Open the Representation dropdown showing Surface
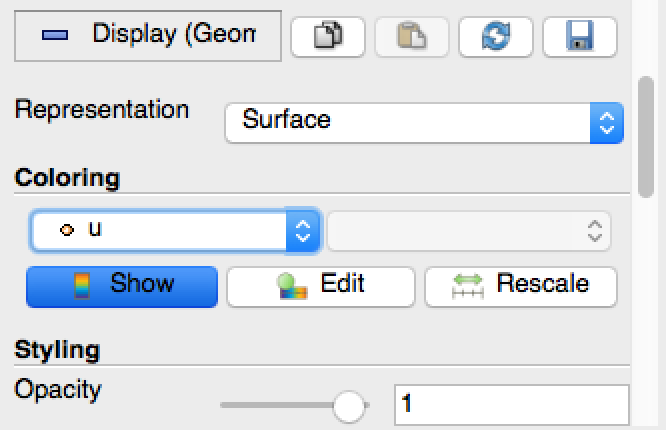This screenshot has height=430, width=666. coord(424,121)
